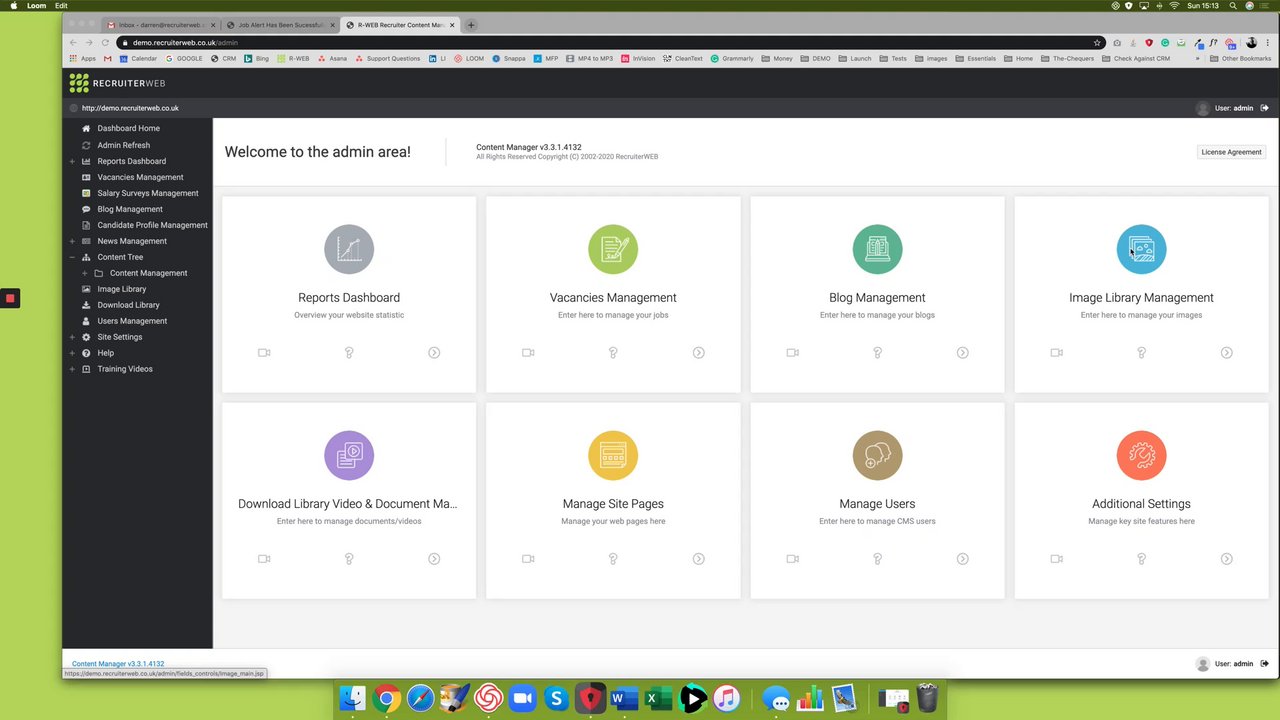Click the help icon on Download Library card
Viewport: 1280px width, 720px height.
(349, 558)
